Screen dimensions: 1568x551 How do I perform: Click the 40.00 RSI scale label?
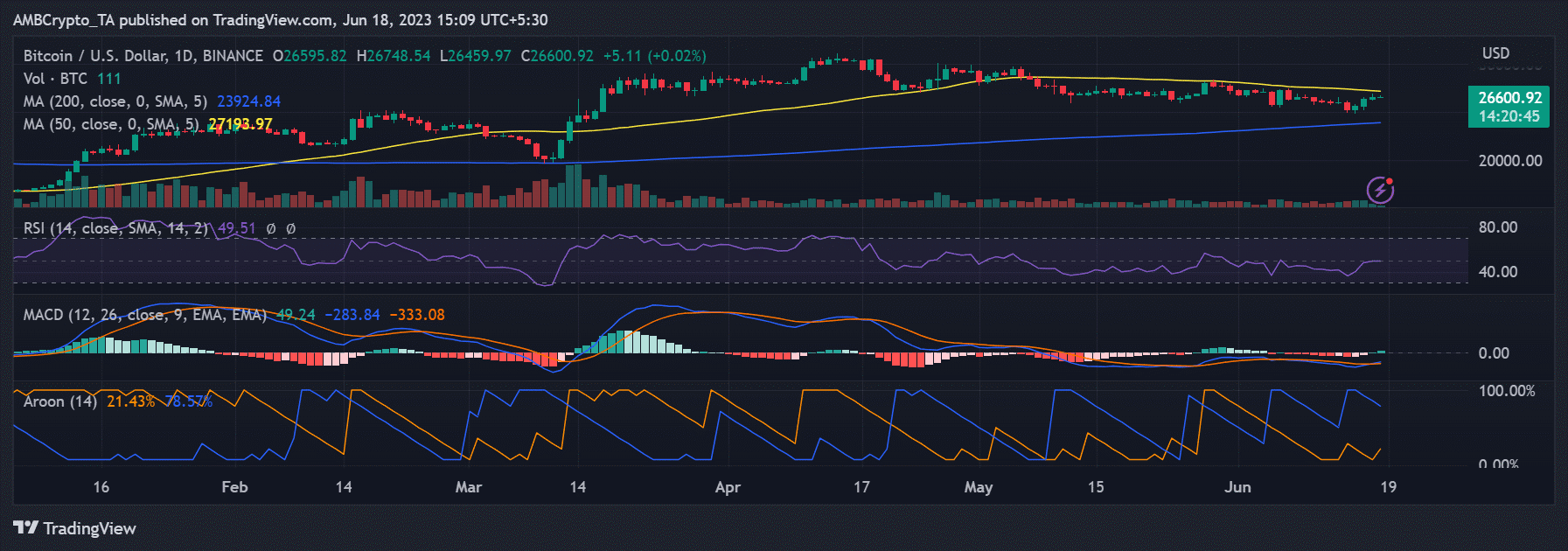pyautogui.click(x=1498, y=272)
